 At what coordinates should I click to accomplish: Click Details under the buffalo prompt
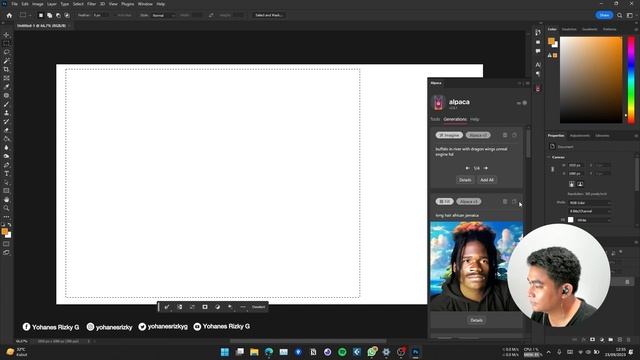click(x=465, y=180)
